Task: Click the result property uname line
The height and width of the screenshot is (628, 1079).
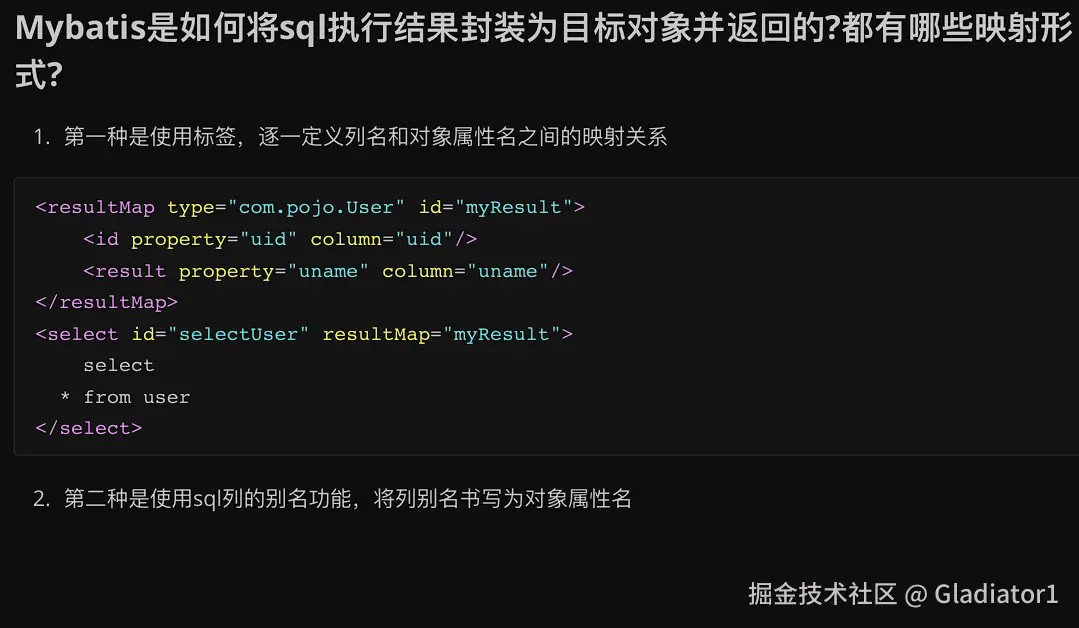Action: pos(328,271)
